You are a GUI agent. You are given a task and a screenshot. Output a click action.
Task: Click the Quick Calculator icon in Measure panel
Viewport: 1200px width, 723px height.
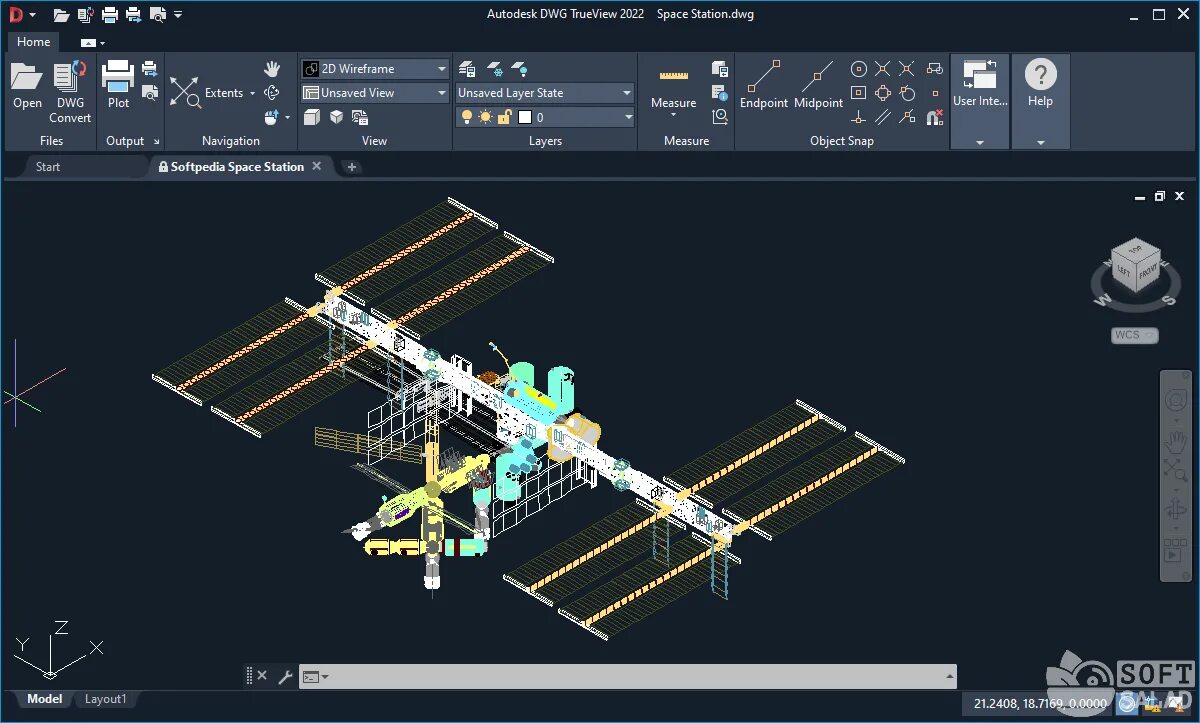(719, 69)
